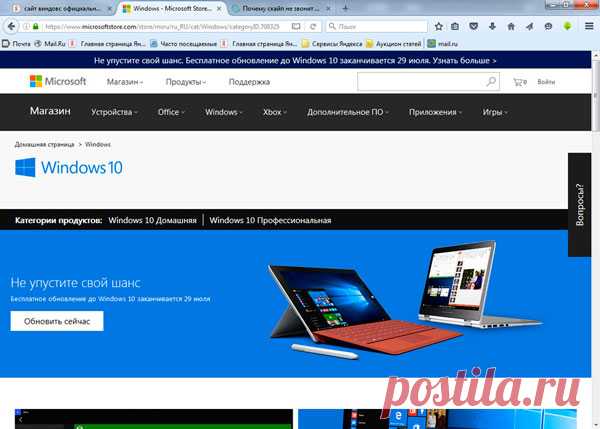Close the Windows - Microsoft Store tab
The width and height of the screenshot is (600, 429).
pos(219,8)
